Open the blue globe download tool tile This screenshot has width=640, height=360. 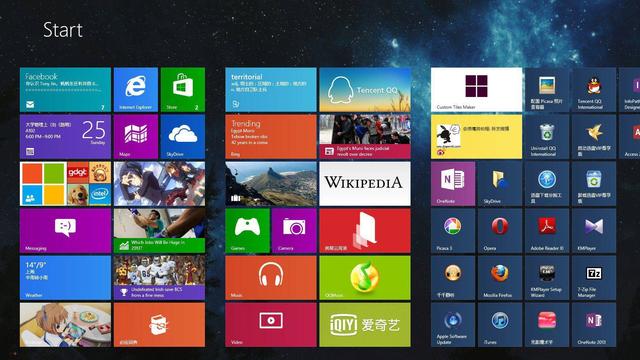547,184
